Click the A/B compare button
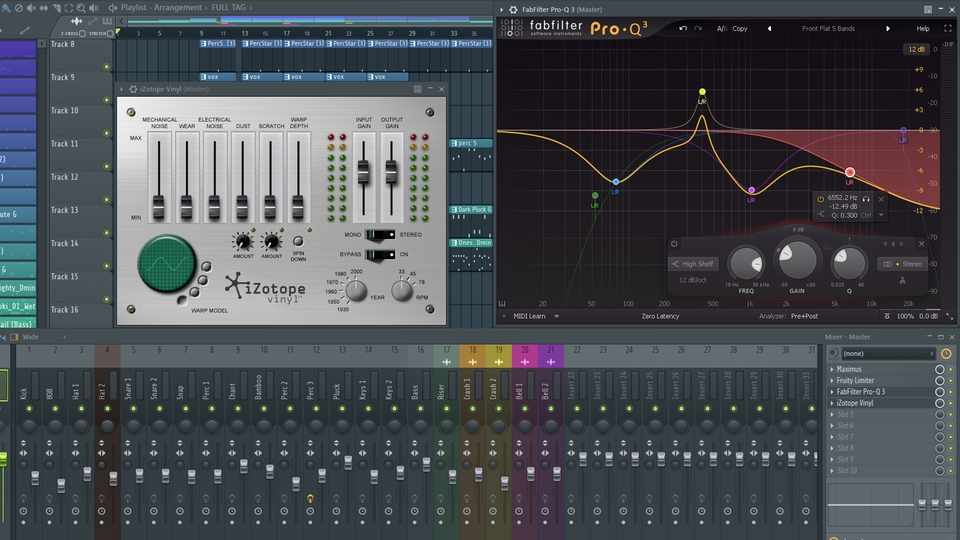960x540 pixels. (722, 29)
